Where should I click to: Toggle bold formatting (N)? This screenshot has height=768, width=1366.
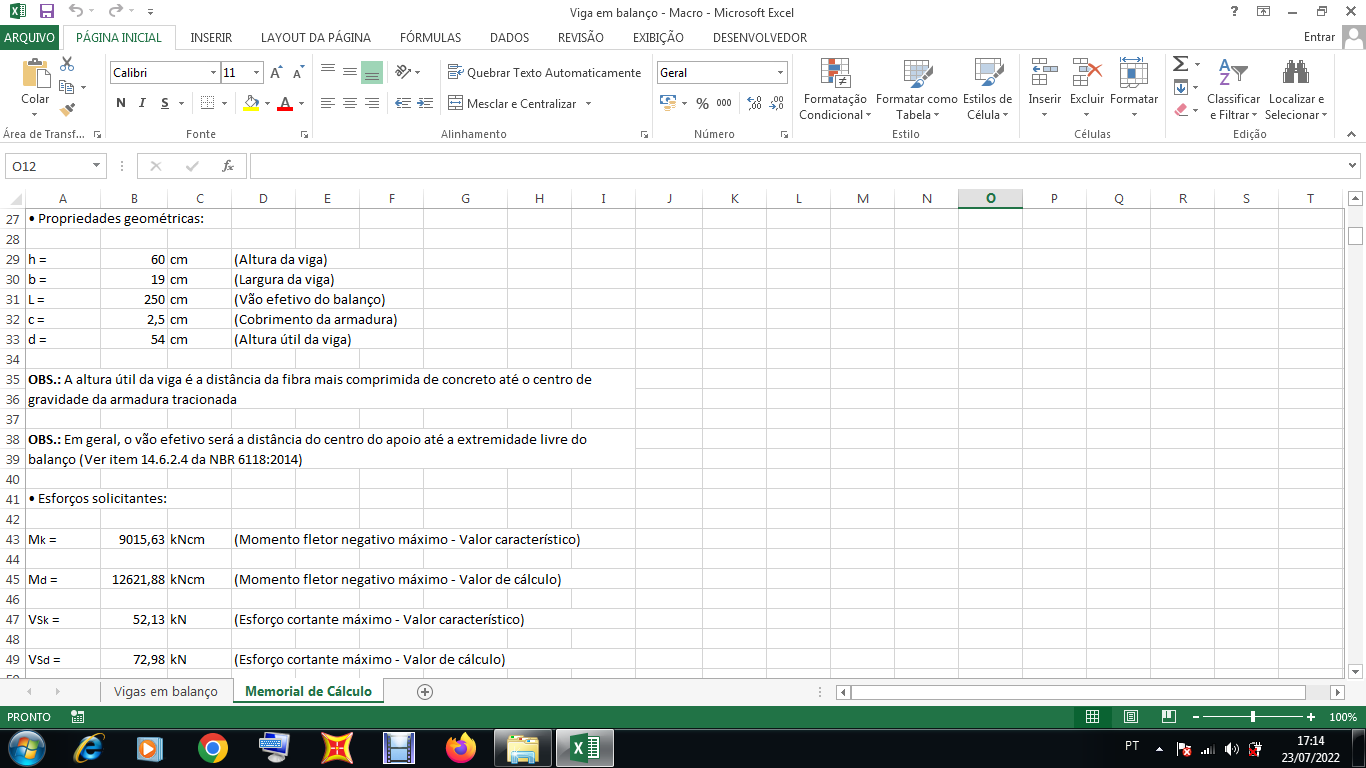(x=121, y=103)
